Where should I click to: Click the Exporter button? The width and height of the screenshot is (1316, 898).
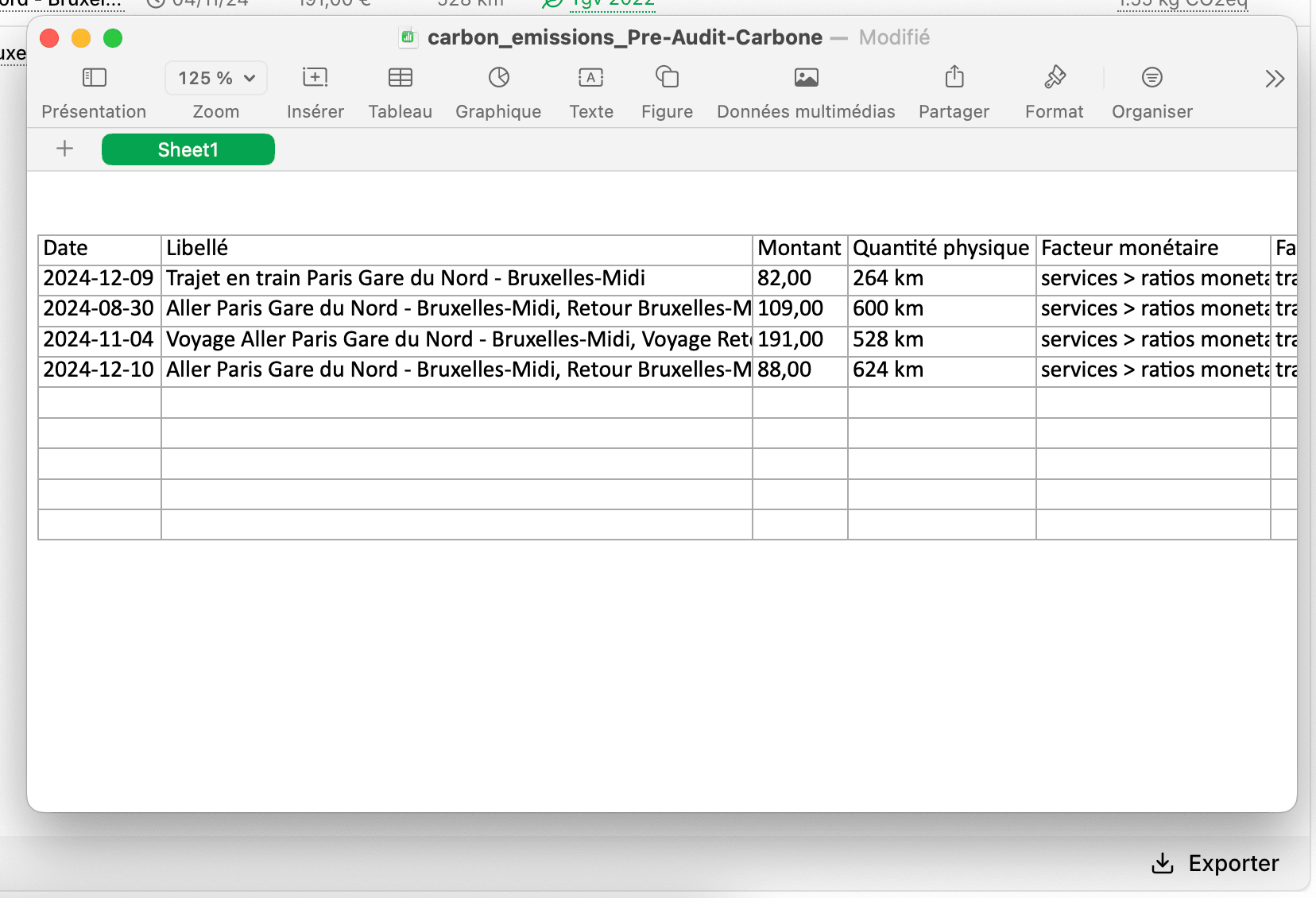pyautogui.click(x=1215, y=863)
